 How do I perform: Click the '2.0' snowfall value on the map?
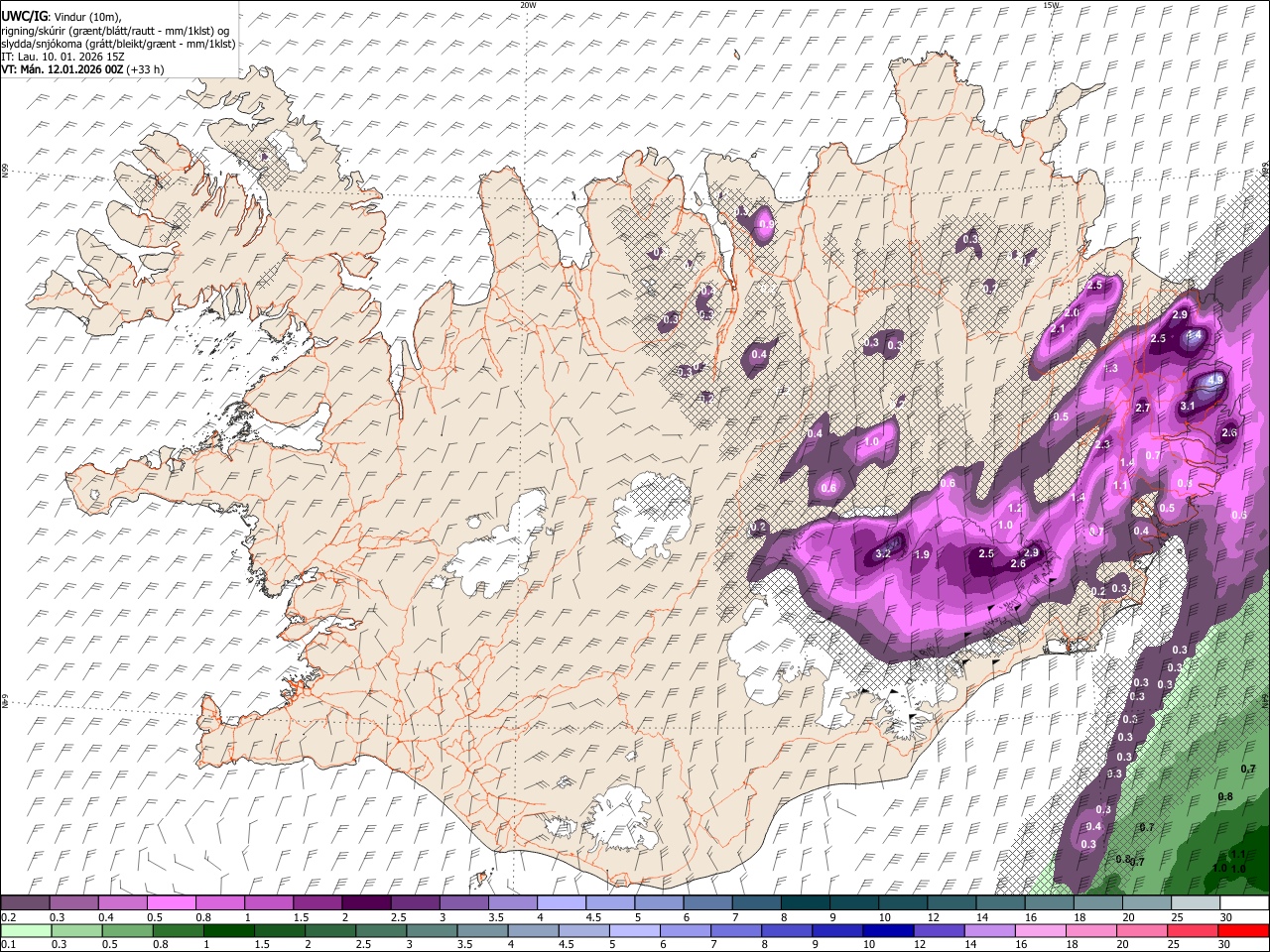click(1072, 312)
